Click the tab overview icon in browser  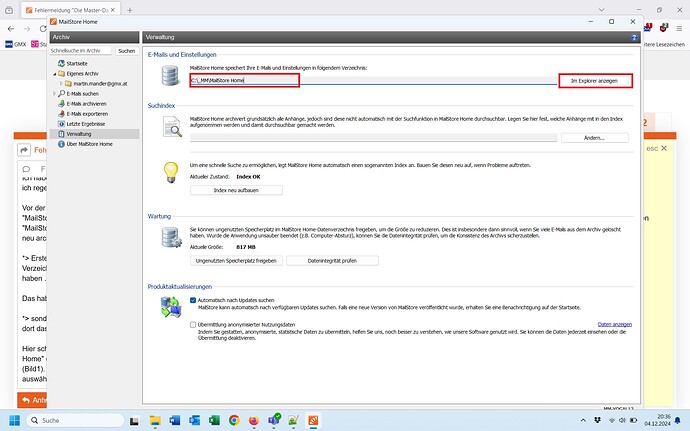(x=9, y=10)
